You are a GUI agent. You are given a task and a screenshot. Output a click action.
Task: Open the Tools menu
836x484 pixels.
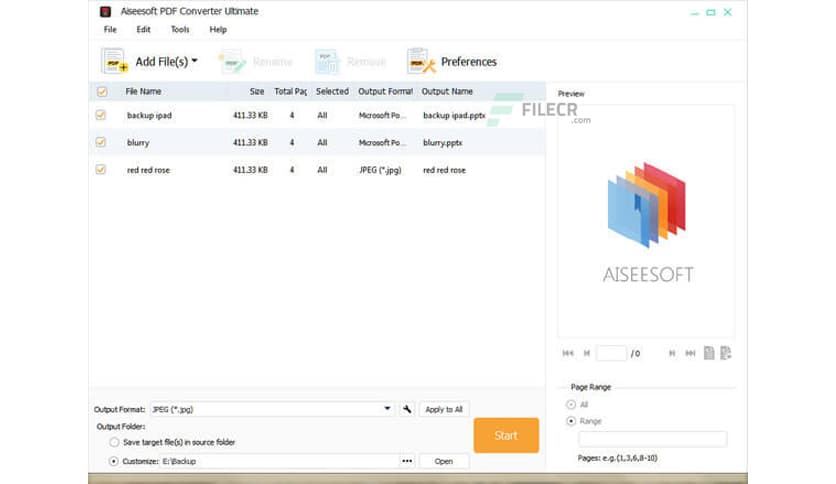pos(180,29)
